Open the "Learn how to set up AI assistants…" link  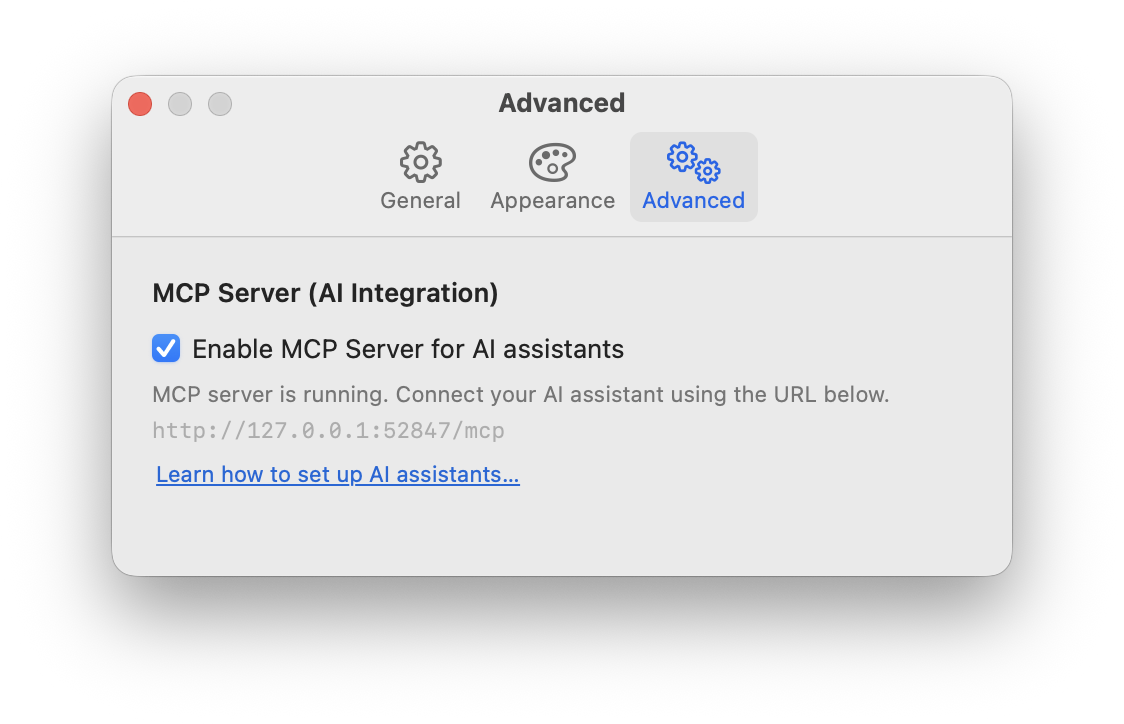click(x=338, y=474)
